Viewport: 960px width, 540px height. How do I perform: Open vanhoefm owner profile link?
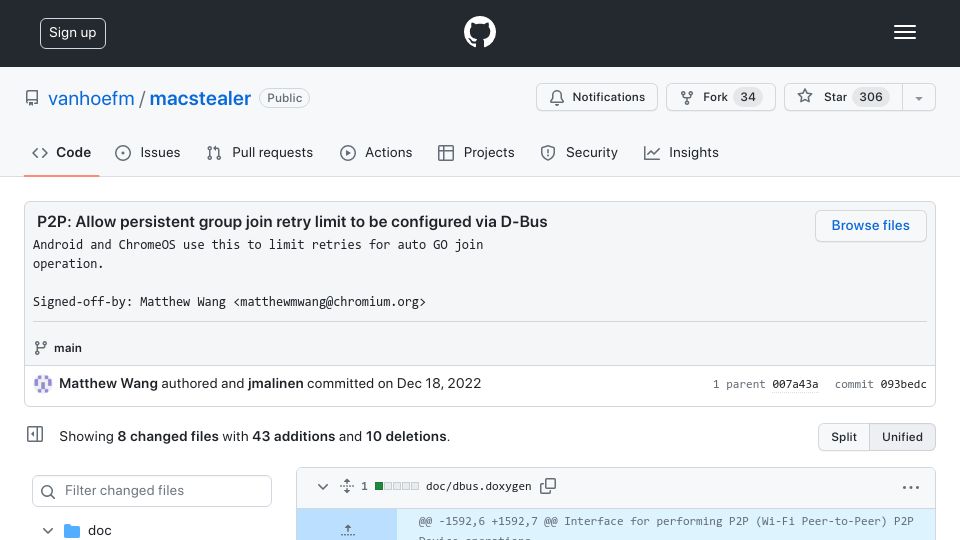(91, 98)
